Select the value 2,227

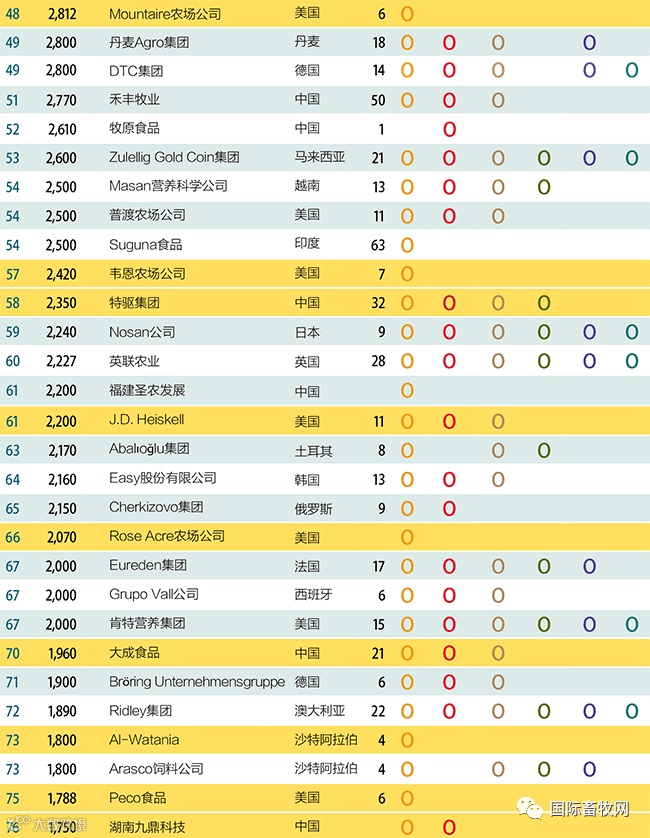click(x=61, y=361)
